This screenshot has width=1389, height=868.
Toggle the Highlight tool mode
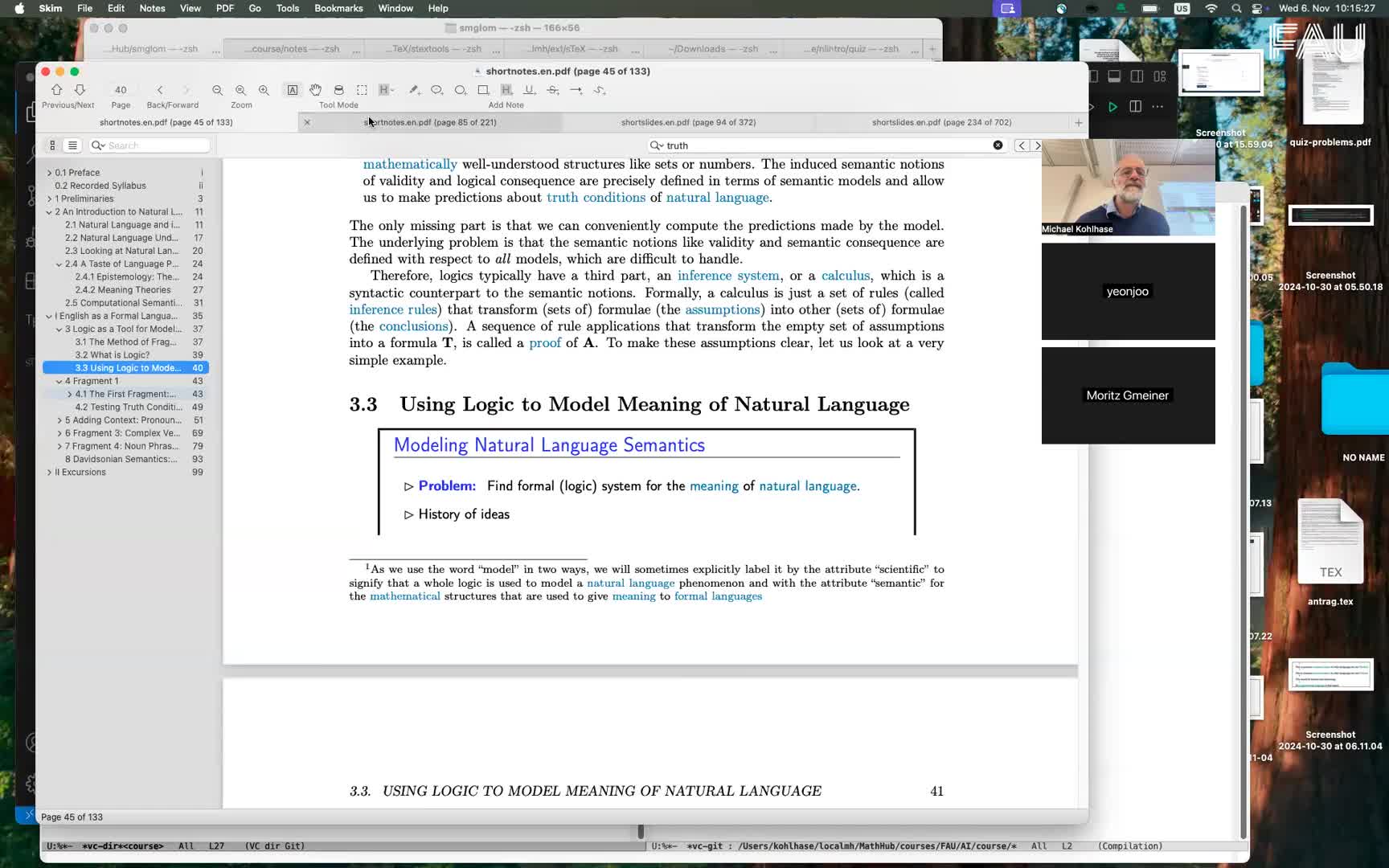(x=385, y=90)
